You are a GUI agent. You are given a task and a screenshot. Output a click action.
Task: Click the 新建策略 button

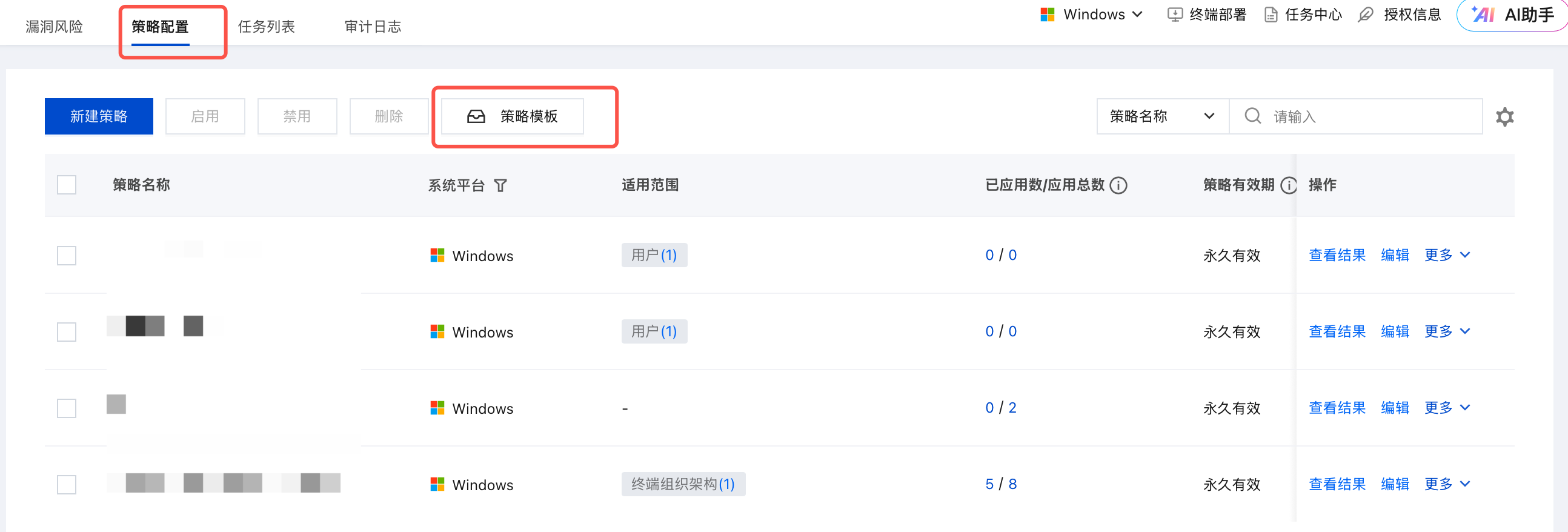pos(99,116)
